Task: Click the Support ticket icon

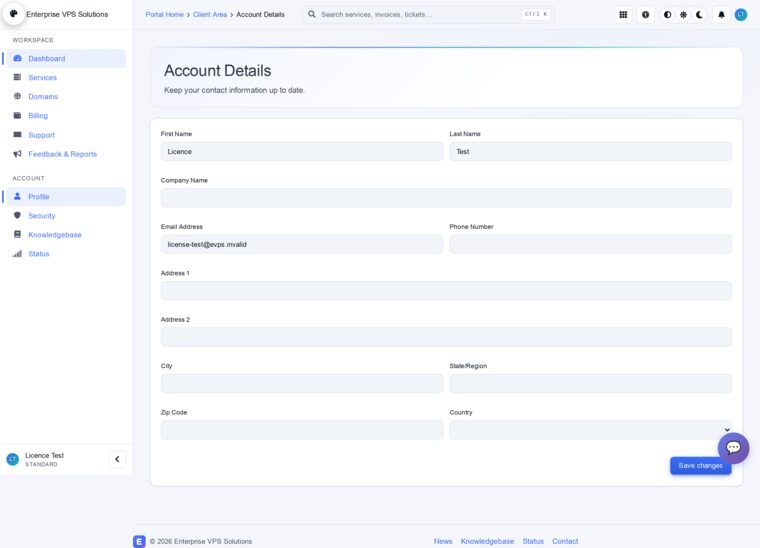Action: pos(17,134)
